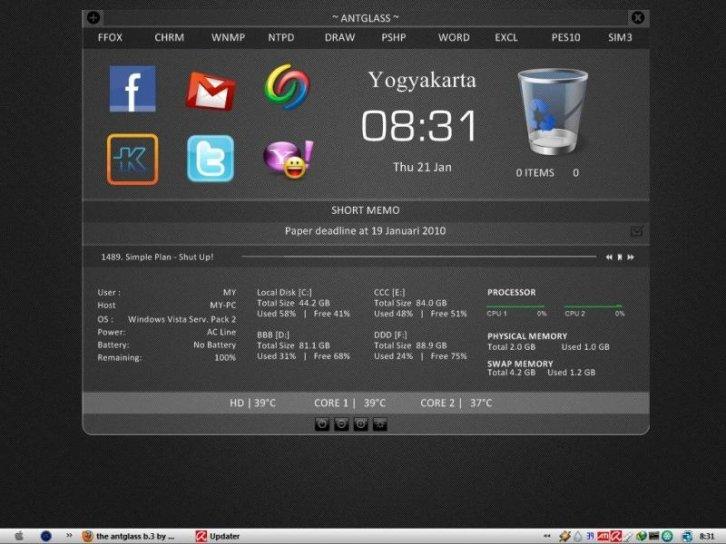This screenshot has height=544, width=726.
Task: Launch PES10 shortcut
Action: [566, 38]
